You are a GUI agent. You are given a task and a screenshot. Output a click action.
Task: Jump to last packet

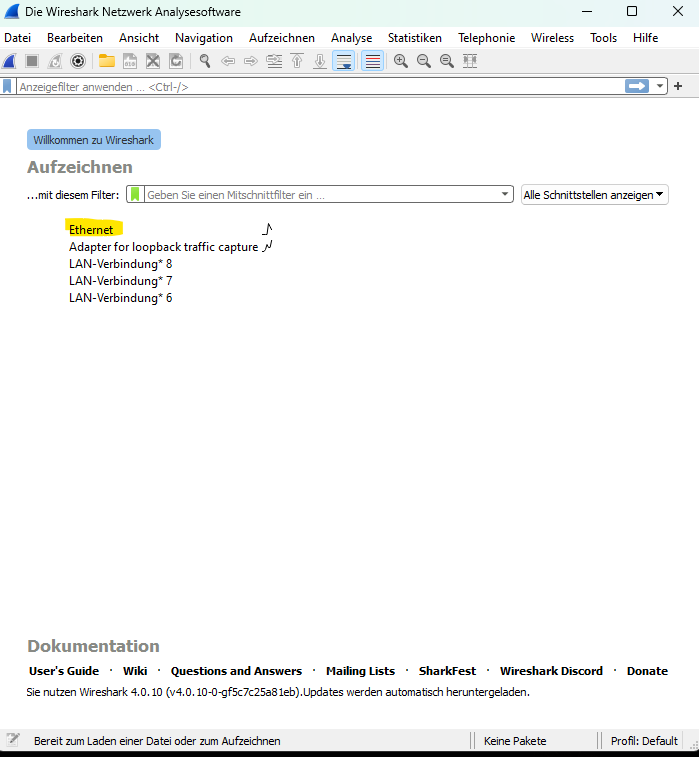pyautogui.click(x=320, y=61)
